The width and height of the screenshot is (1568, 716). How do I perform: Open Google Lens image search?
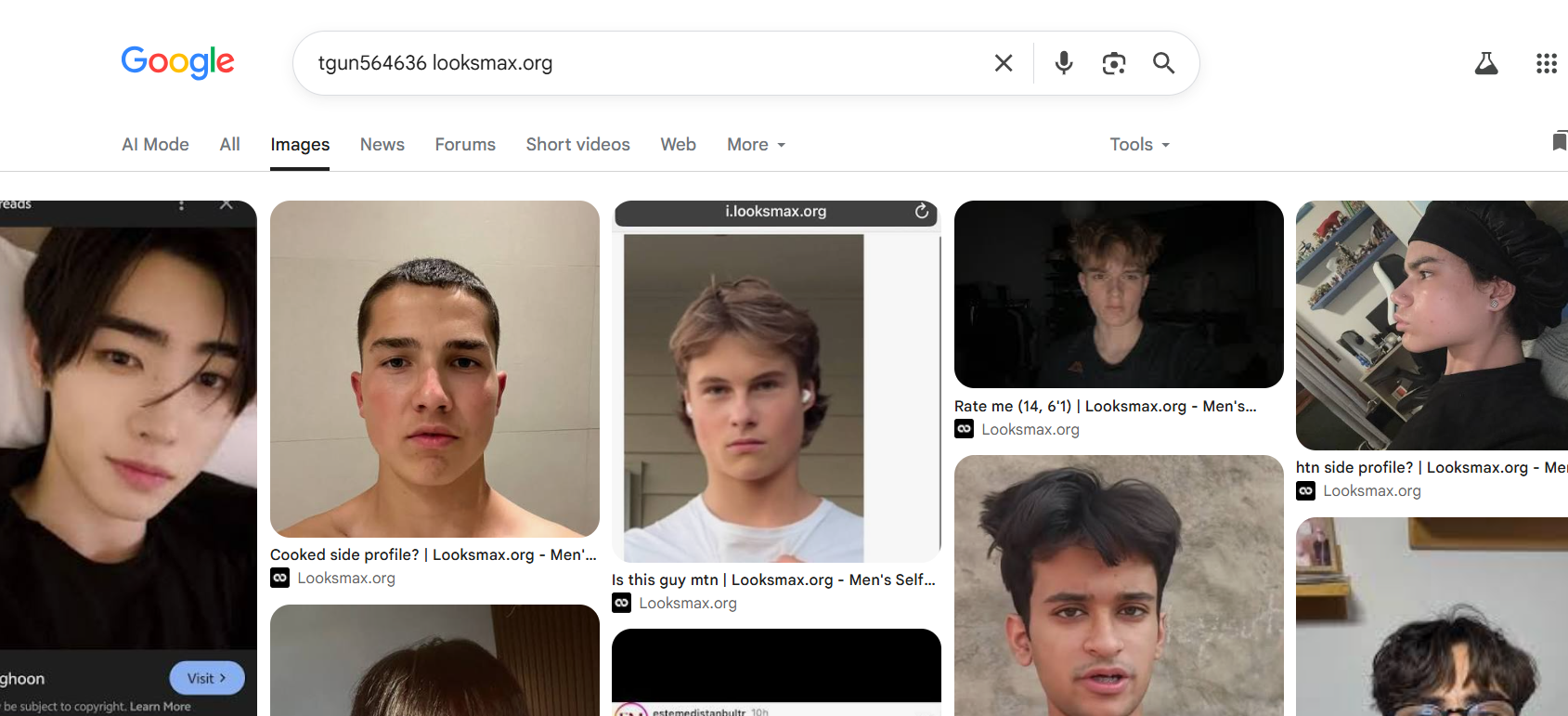[1114, 63]
